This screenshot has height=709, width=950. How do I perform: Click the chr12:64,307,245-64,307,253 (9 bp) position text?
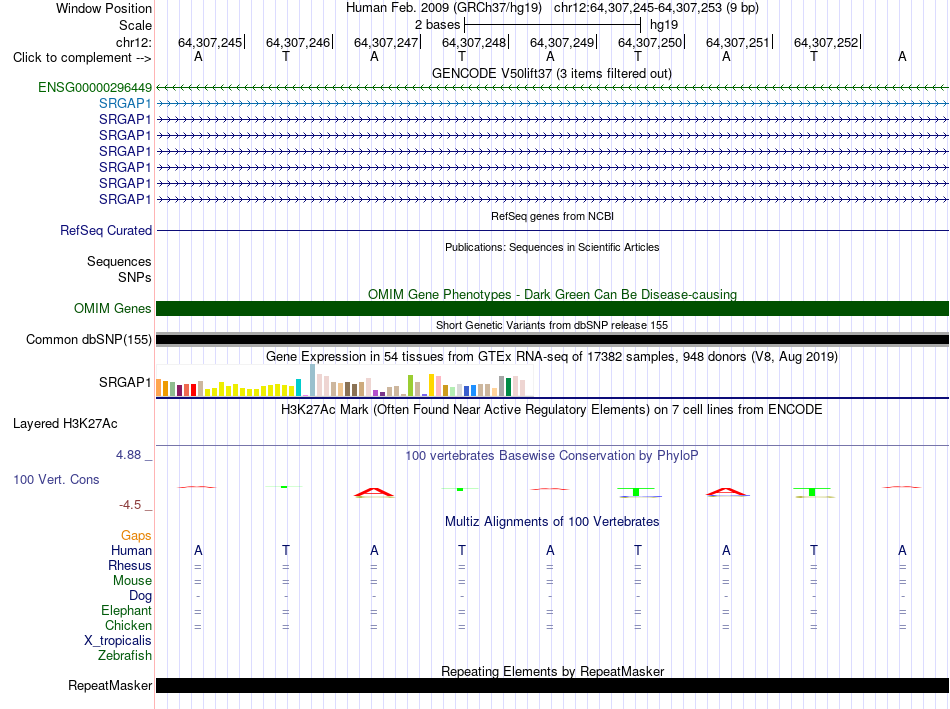tap(656, 8)
